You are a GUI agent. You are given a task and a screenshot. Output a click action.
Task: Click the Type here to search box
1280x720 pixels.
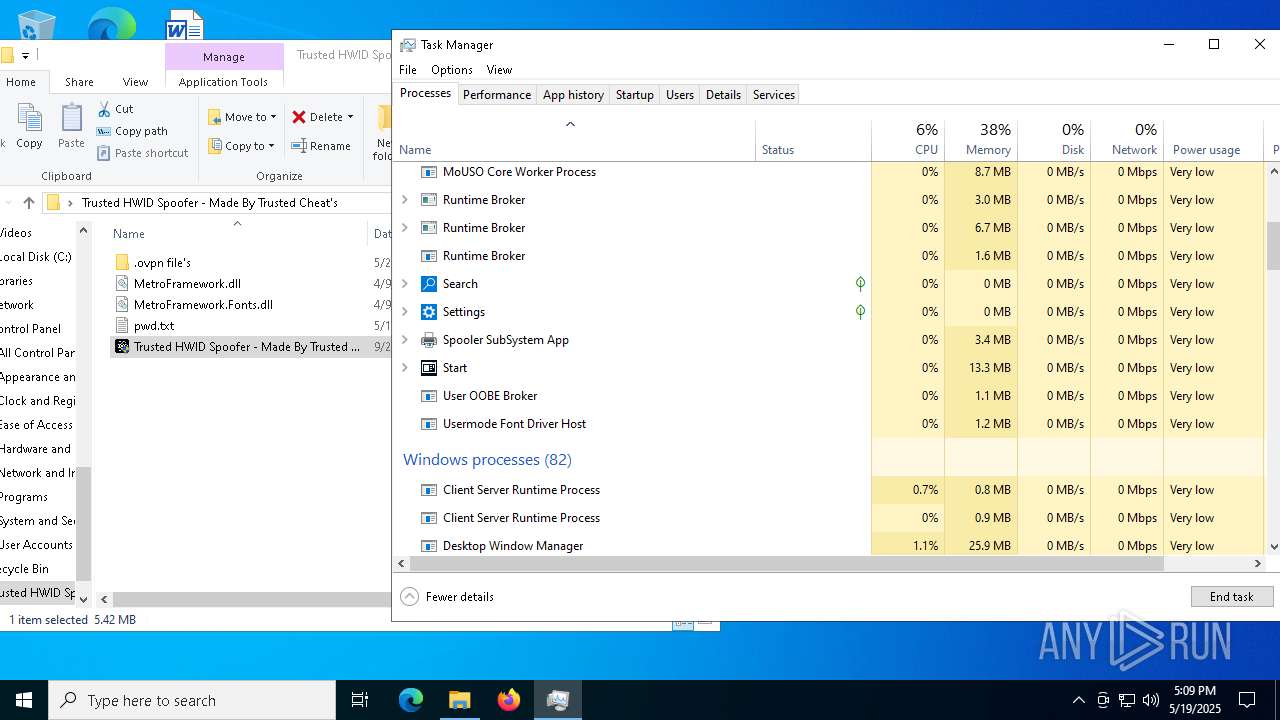pos(192,700)
